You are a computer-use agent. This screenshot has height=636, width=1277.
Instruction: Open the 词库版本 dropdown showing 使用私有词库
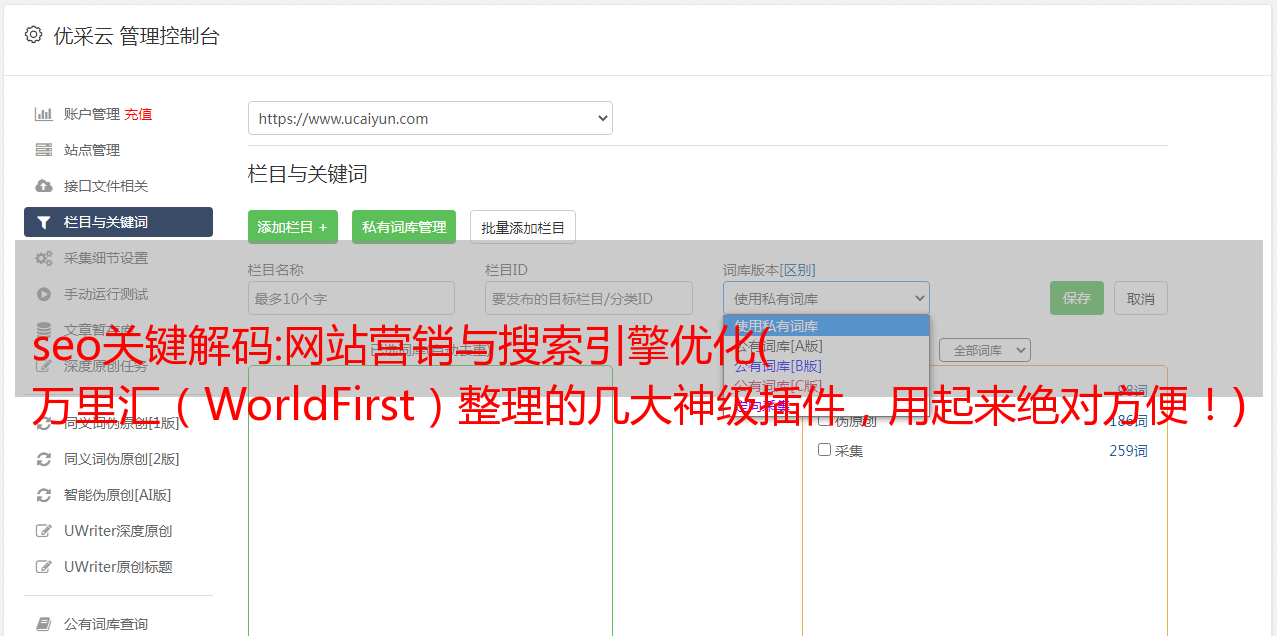coord(826,298)
